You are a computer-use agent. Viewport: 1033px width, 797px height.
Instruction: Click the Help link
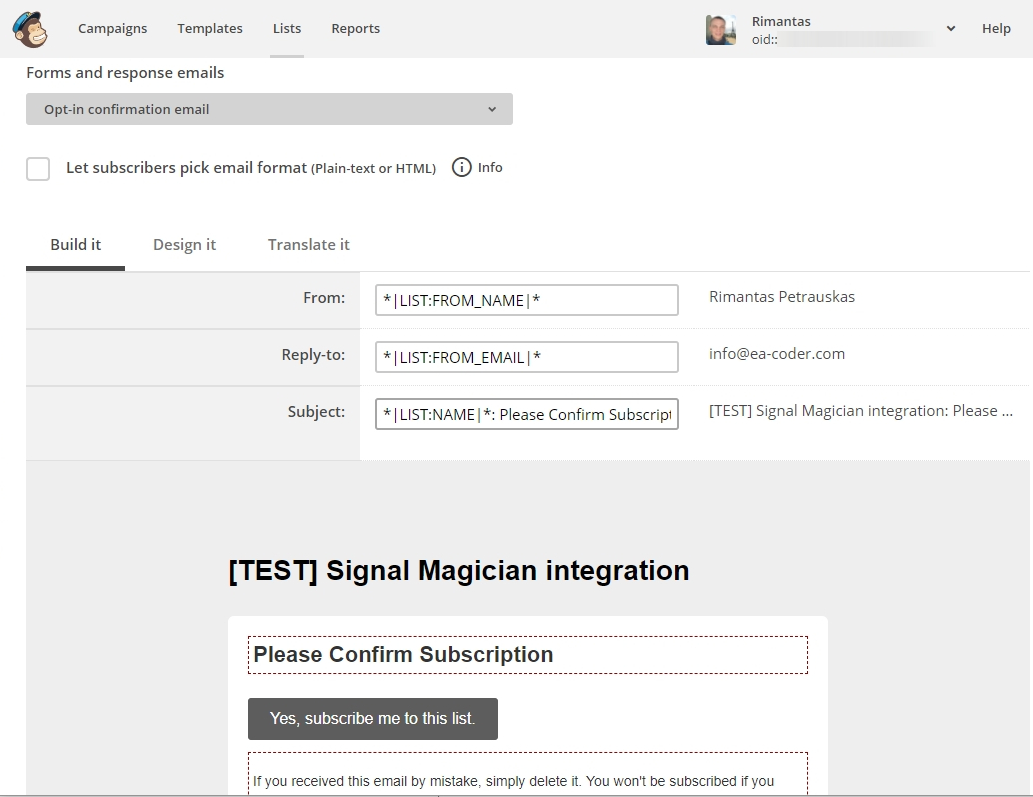[995, 29]
